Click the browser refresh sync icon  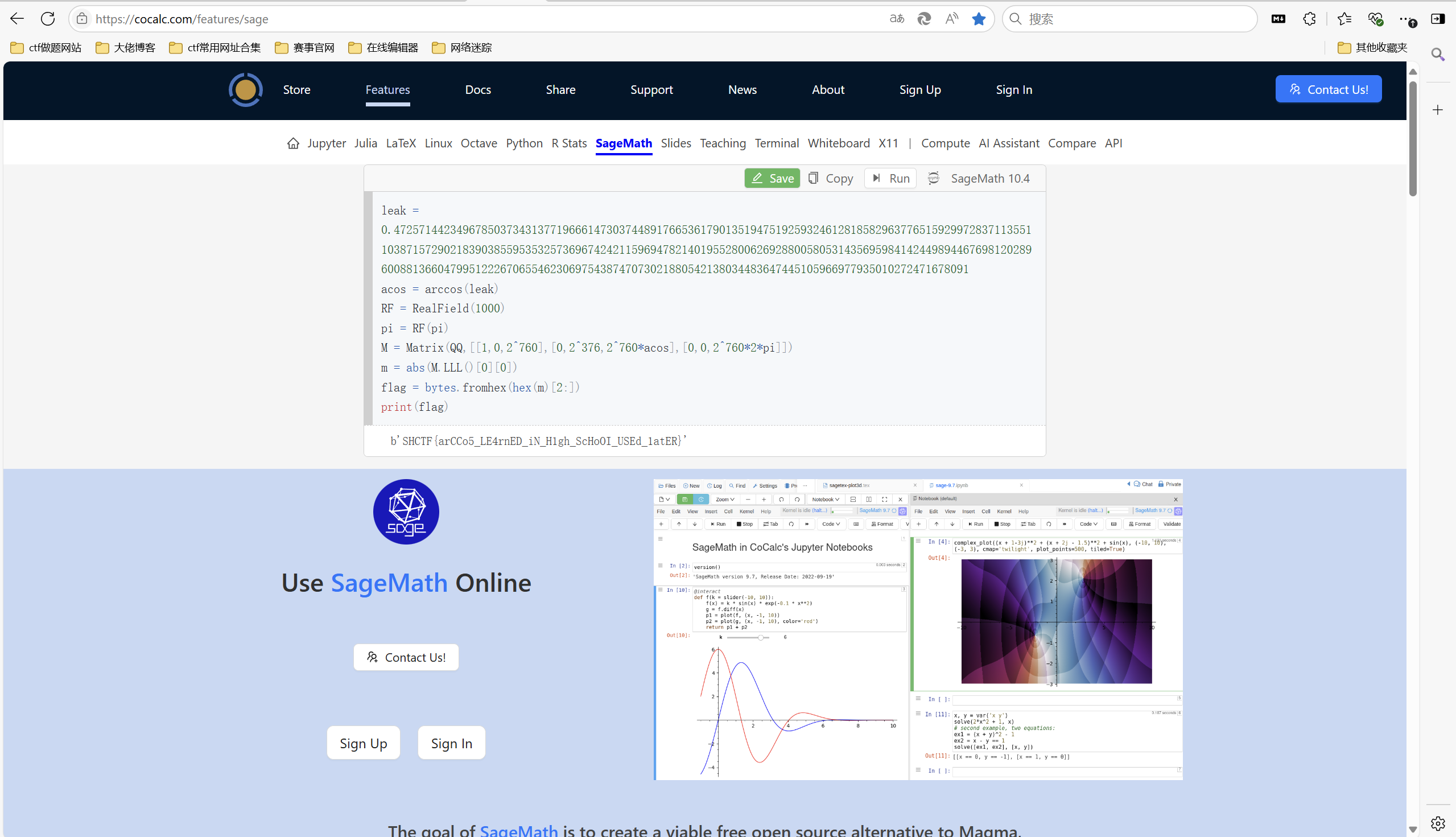click(923, 19)
